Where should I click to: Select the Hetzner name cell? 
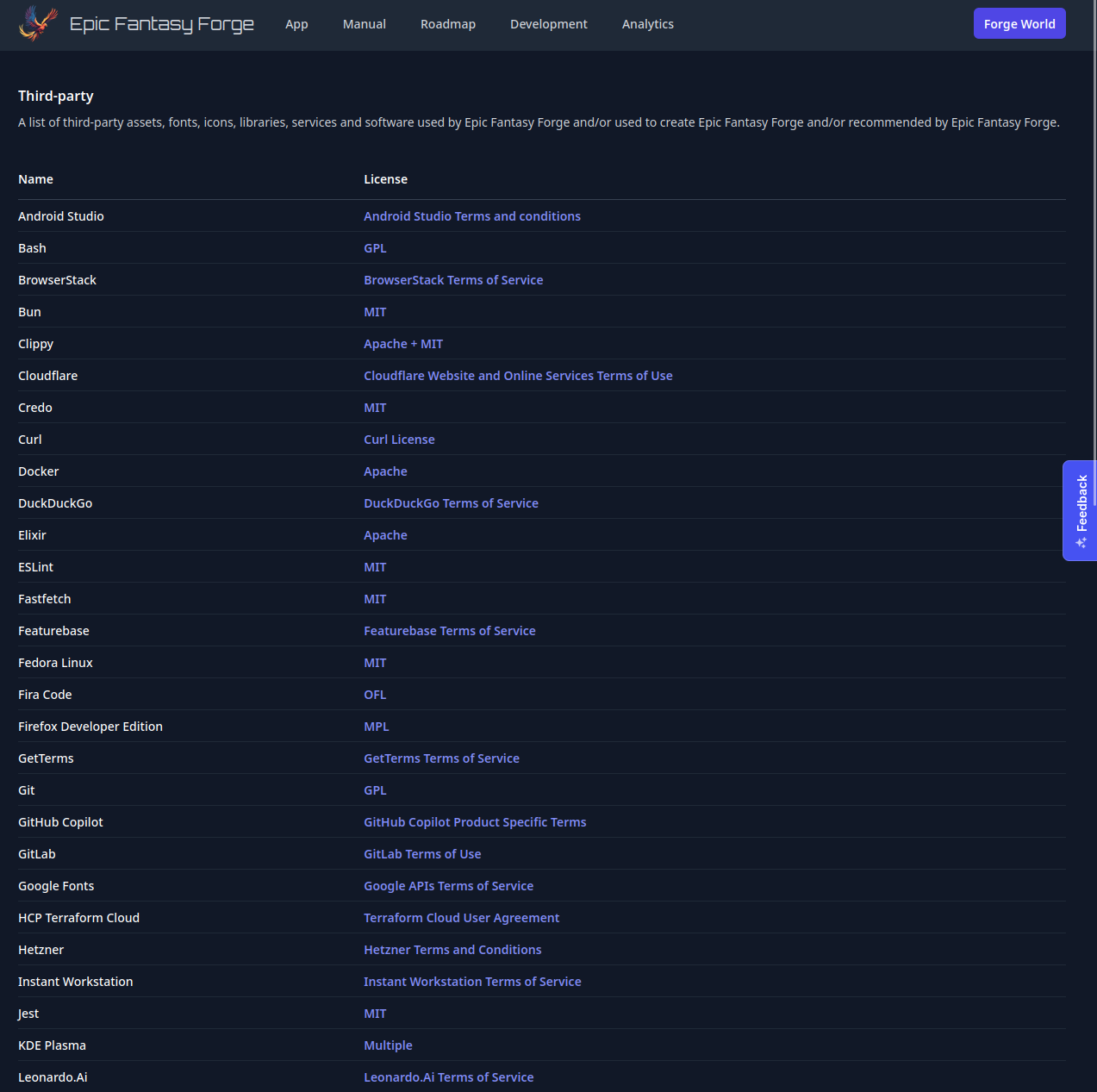tap(41, 950)
